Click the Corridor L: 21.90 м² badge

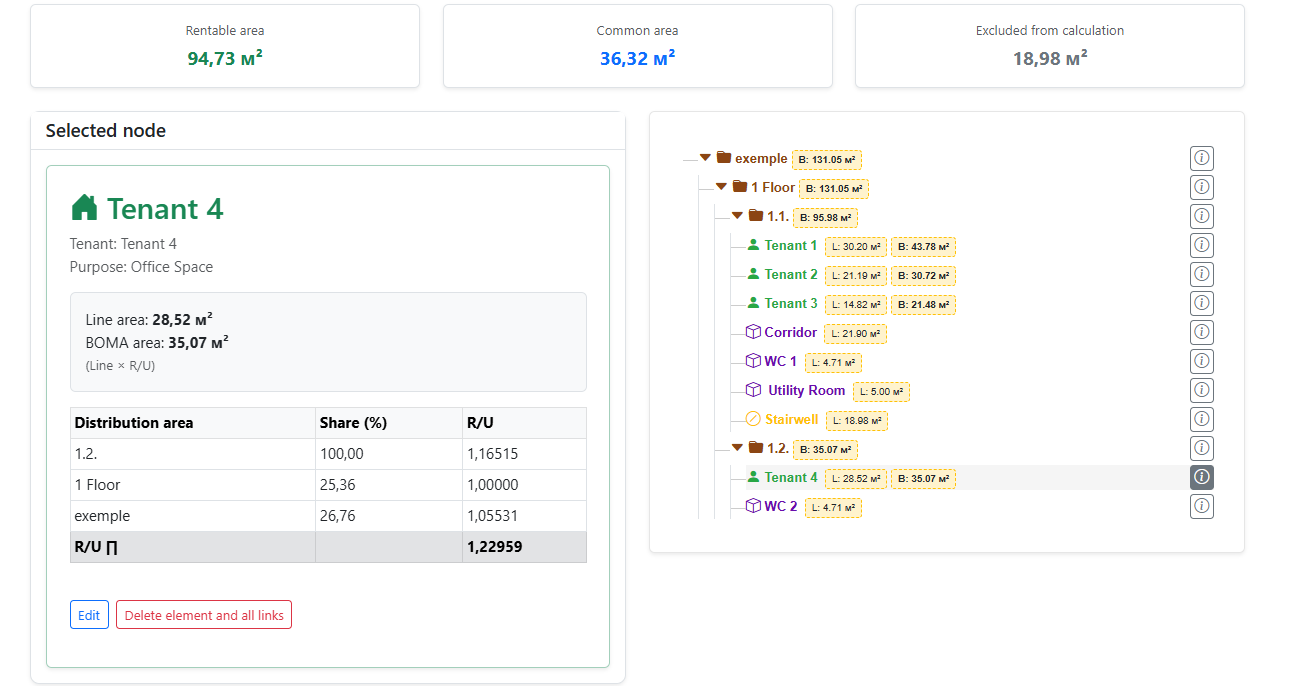click(x=855, y=333)
